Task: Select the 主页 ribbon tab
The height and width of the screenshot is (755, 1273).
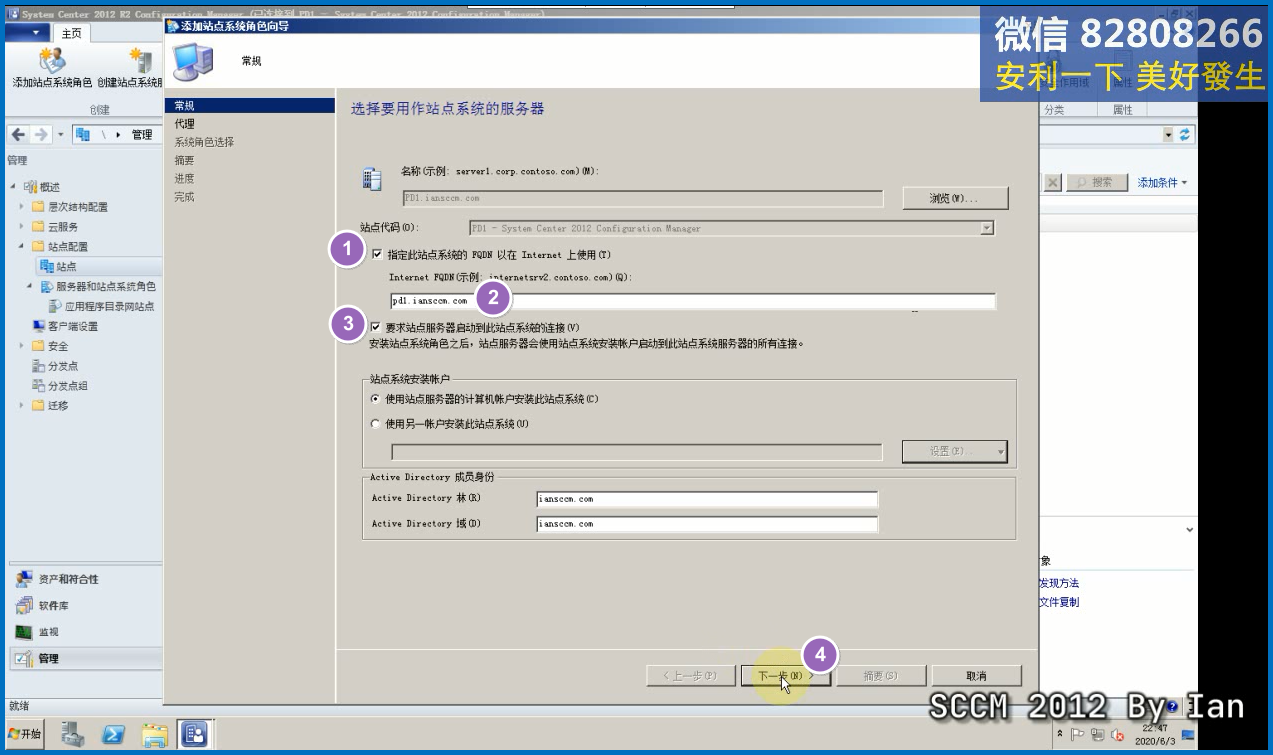Action: 71,33
